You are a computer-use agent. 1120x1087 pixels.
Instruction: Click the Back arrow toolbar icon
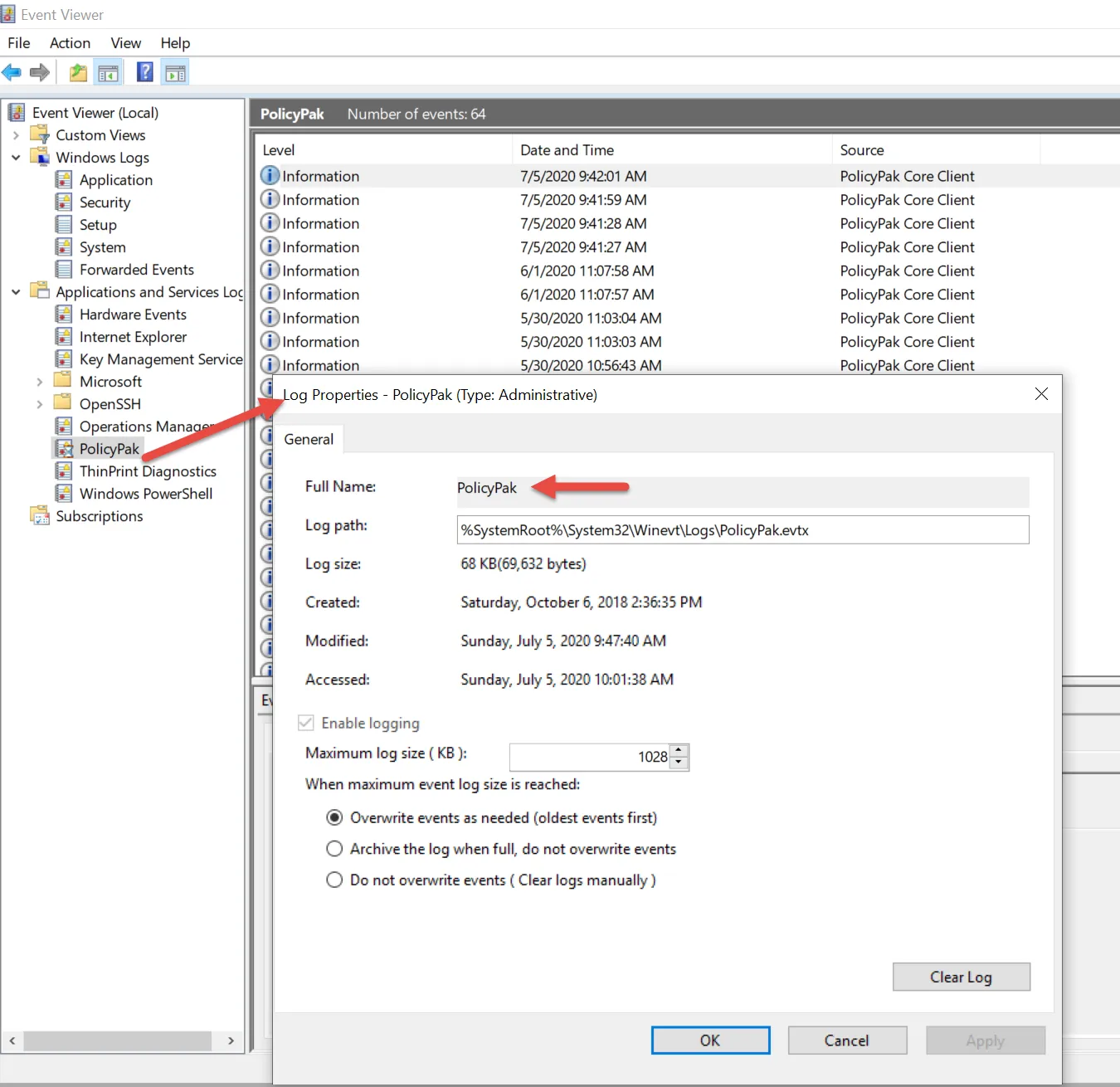tap(12, 73)
